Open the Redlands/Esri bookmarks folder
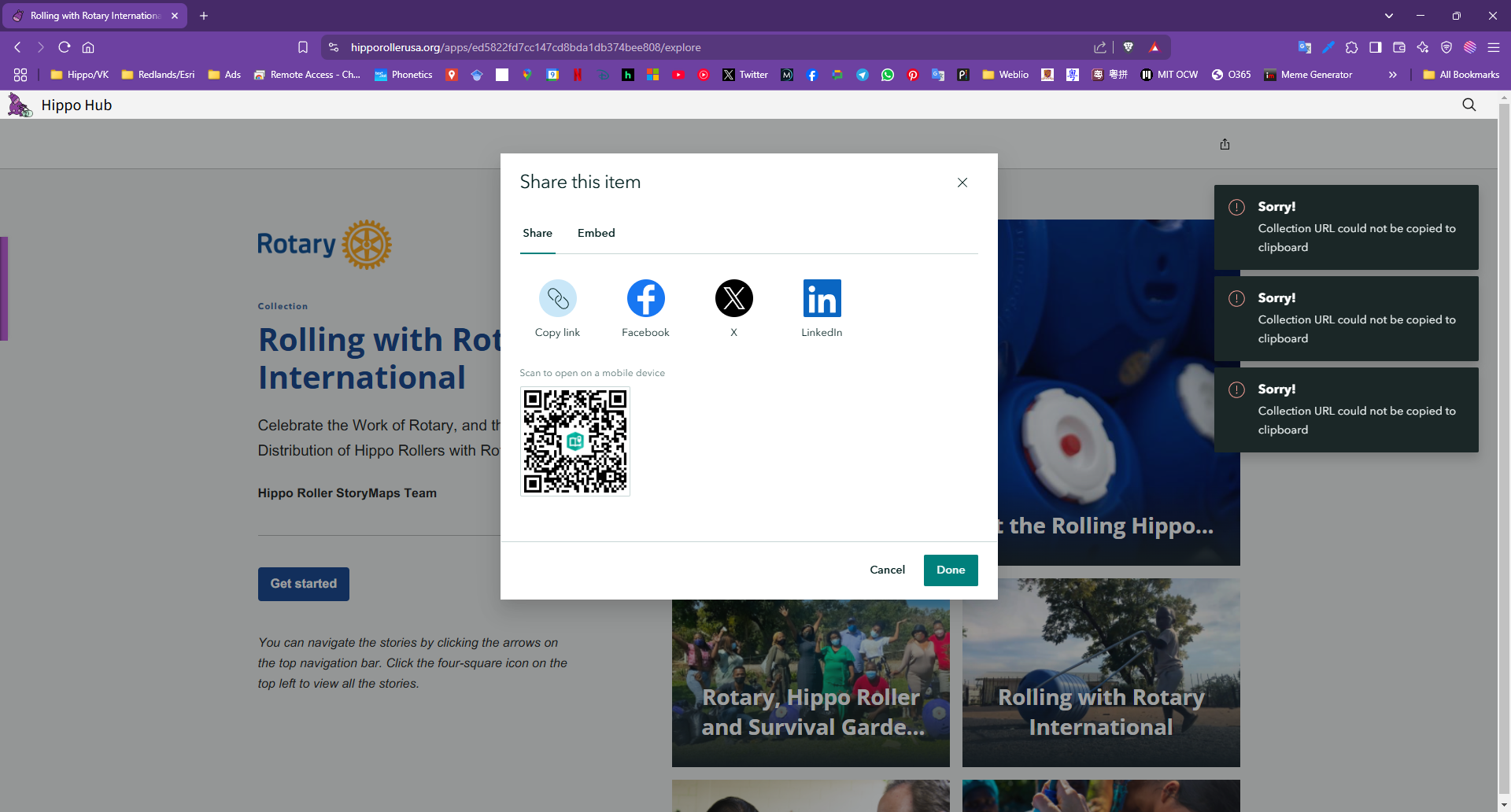This screenshot has width=1511, height=812. (158, 75)
